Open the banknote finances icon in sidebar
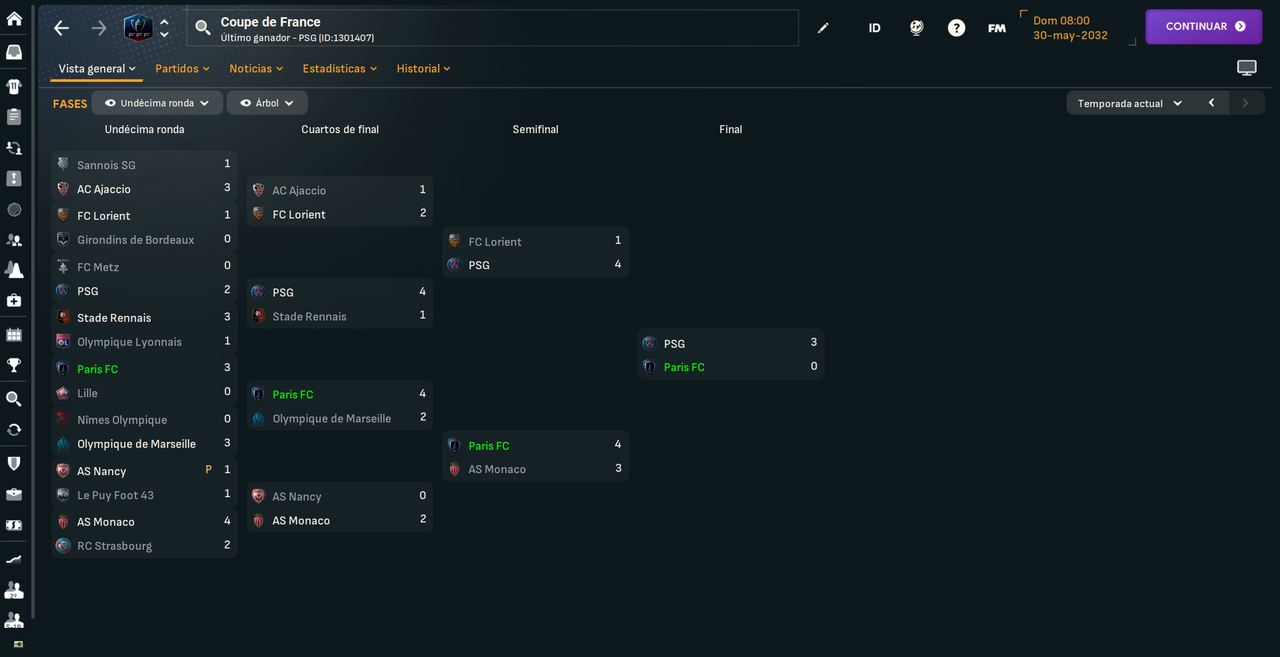This screenshot has width=1280, height=657. pyautogui.click(x=14, y=525)
